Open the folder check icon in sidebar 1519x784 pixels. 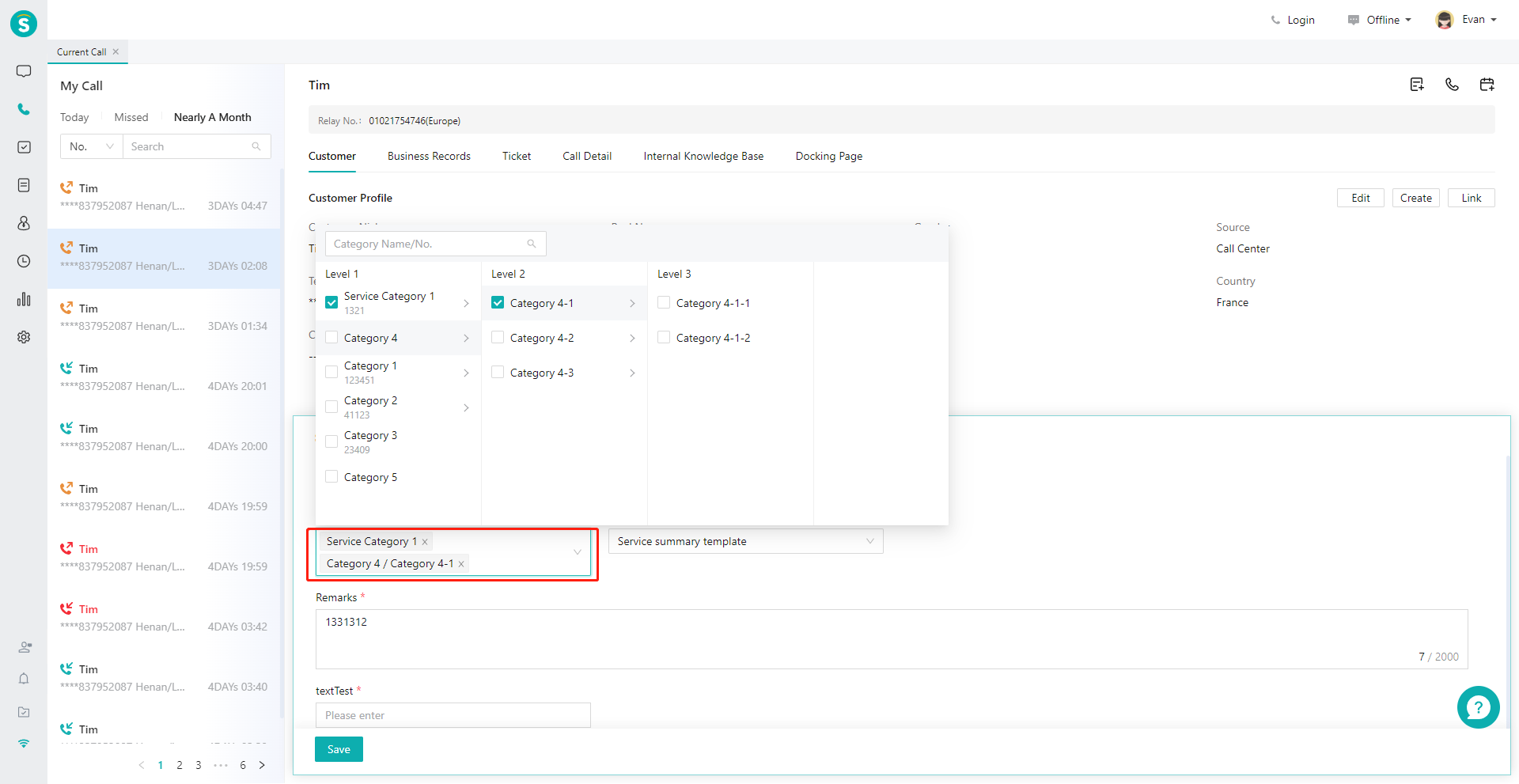(24, 712)
